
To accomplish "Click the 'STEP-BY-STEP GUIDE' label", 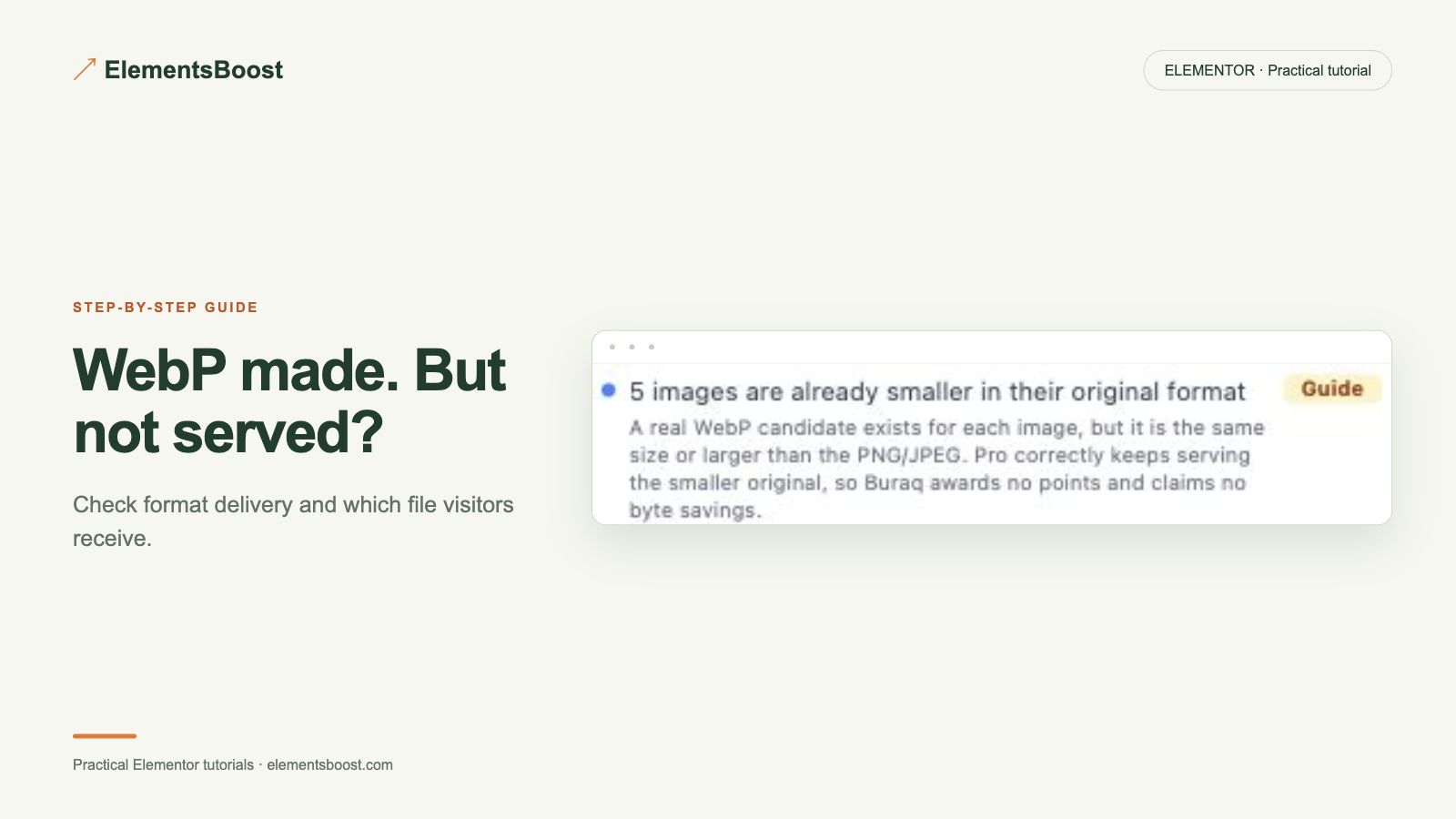I will [x=166, y=308].
